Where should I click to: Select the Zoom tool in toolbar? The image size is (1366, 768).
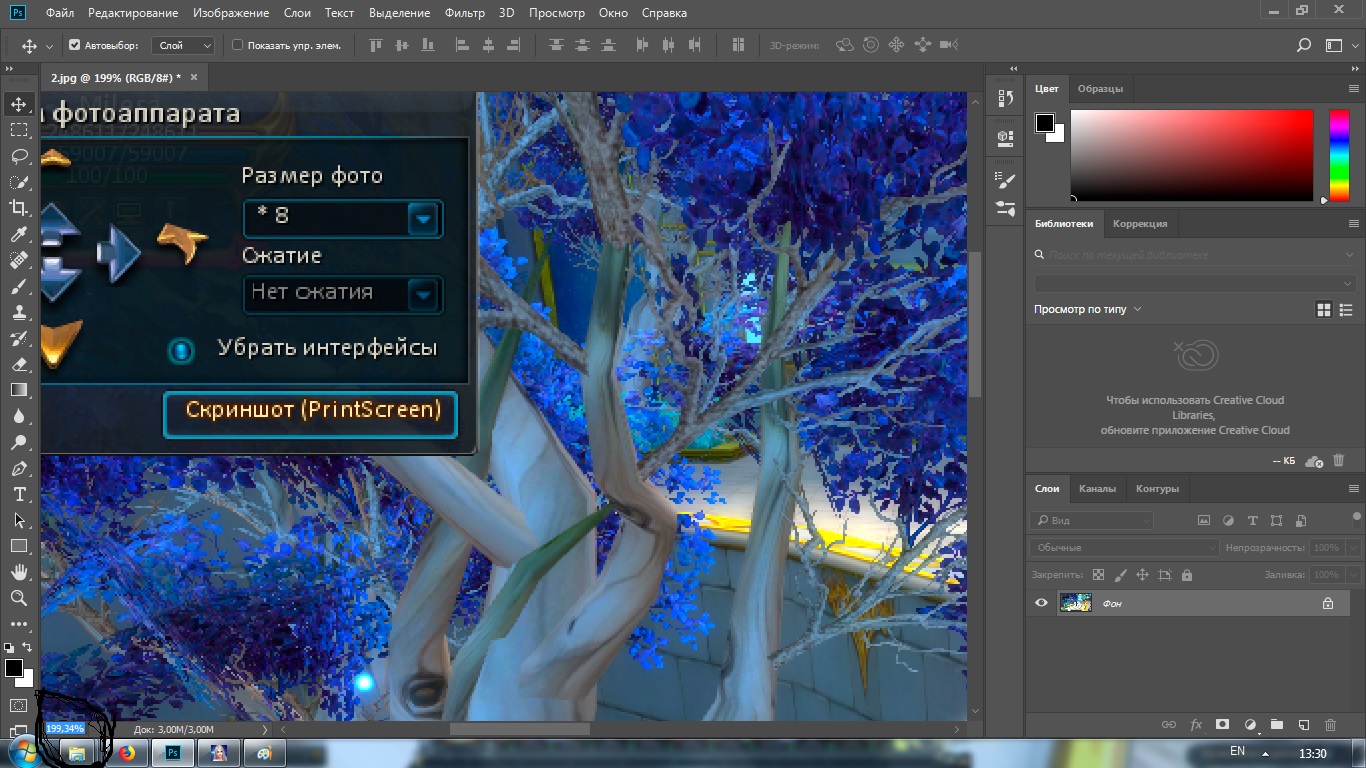tap(19, 598)
